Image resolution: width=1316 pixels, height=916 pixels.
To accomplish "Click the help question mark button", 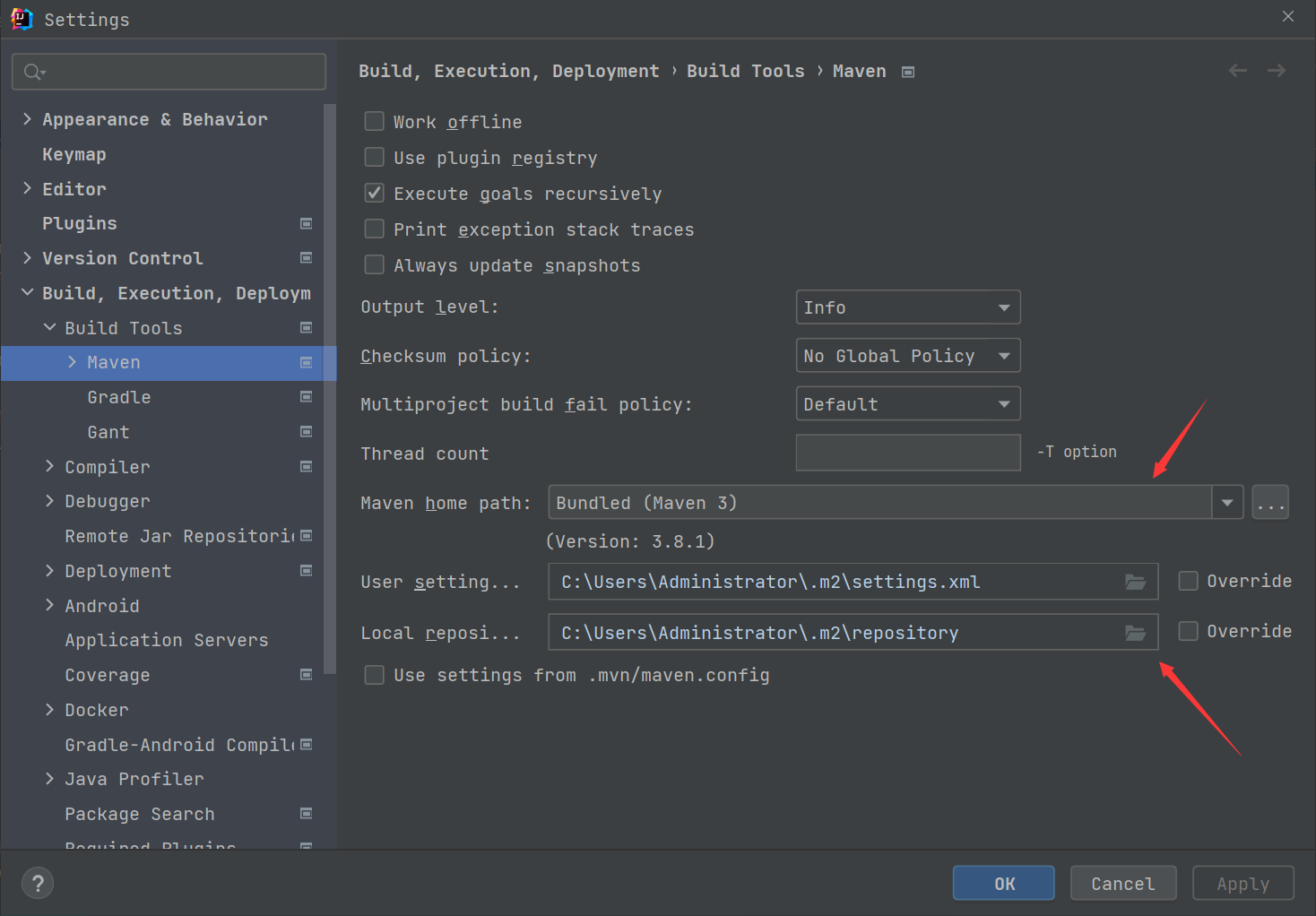I will [38, 884].
